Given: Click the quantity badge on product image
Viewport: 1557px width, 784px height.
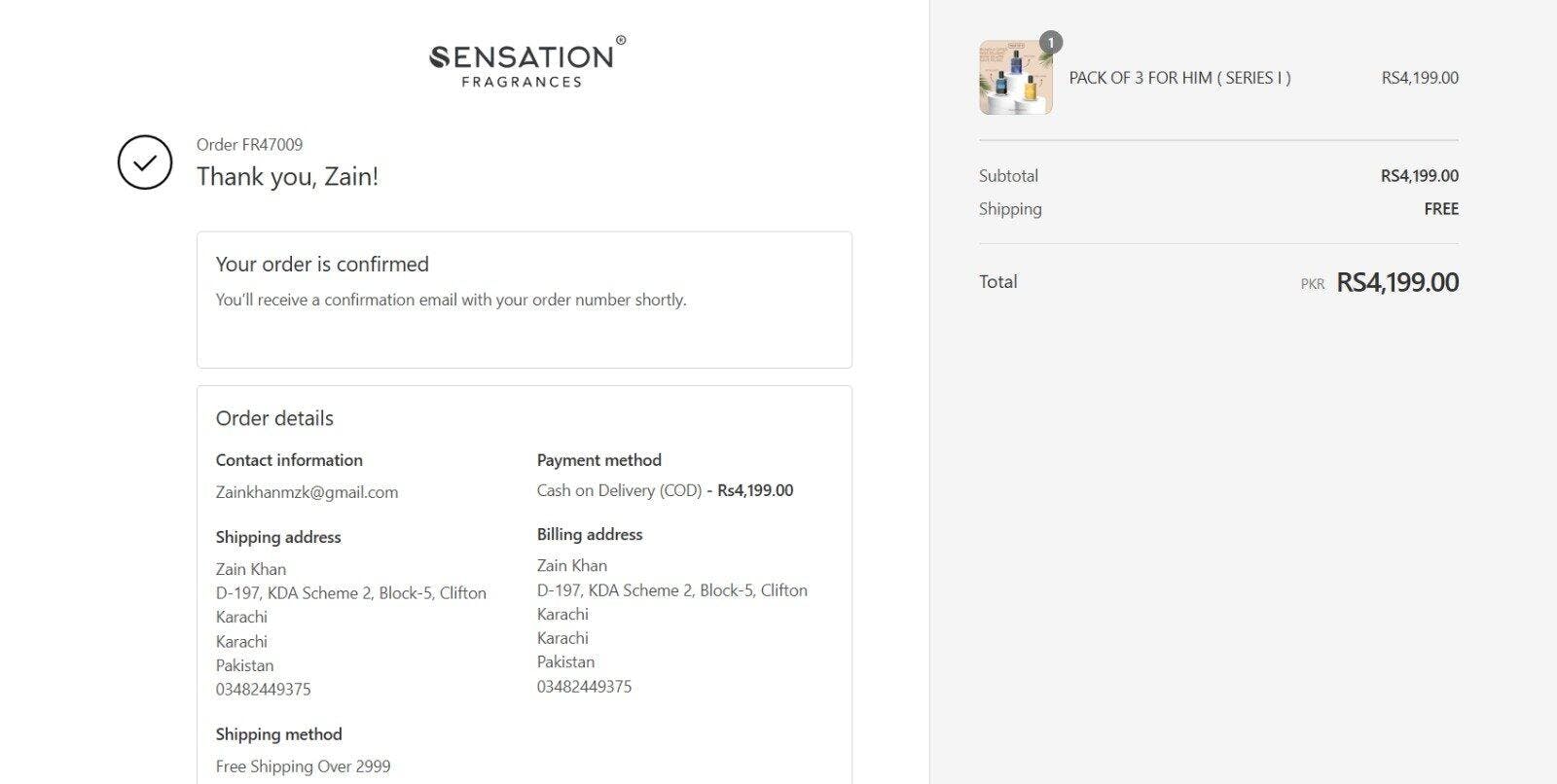Looking at the screenshot, I should point(1051,43).
